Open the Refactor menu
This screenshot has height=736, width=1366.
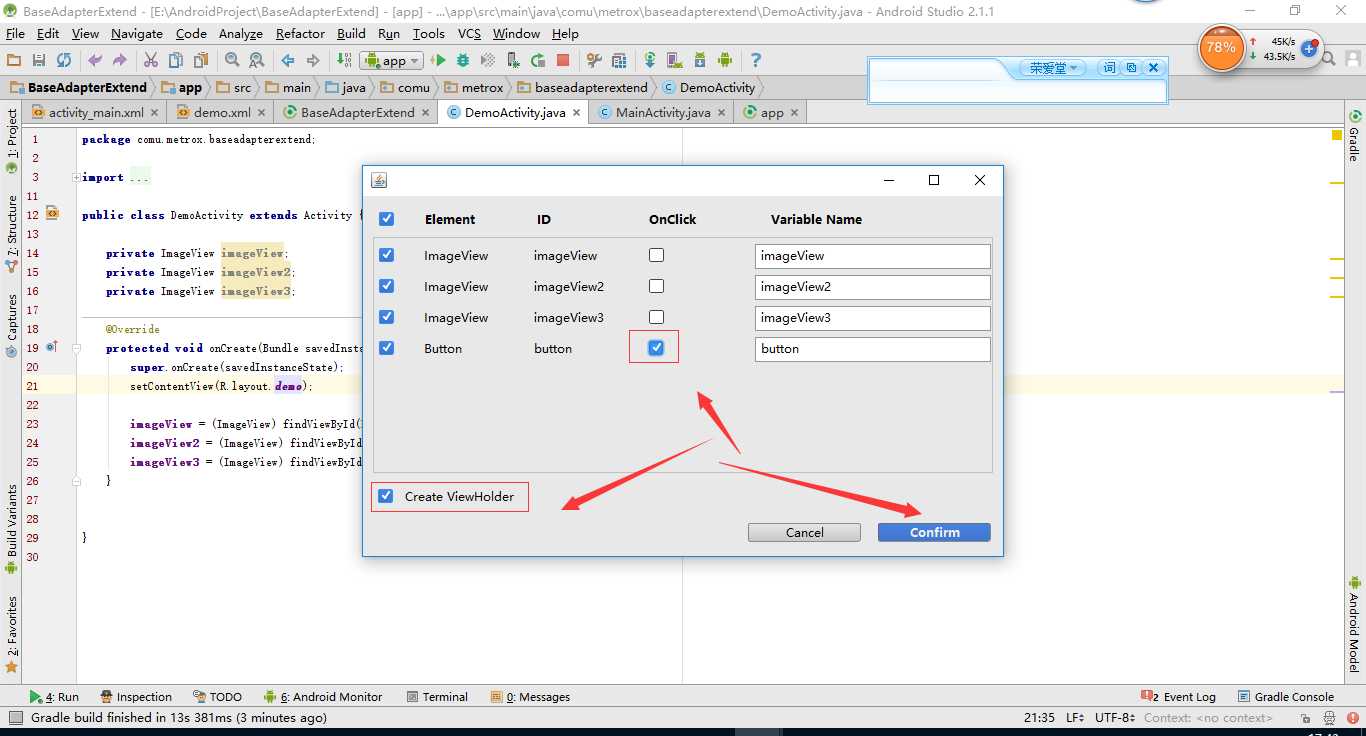pos(300,33)
